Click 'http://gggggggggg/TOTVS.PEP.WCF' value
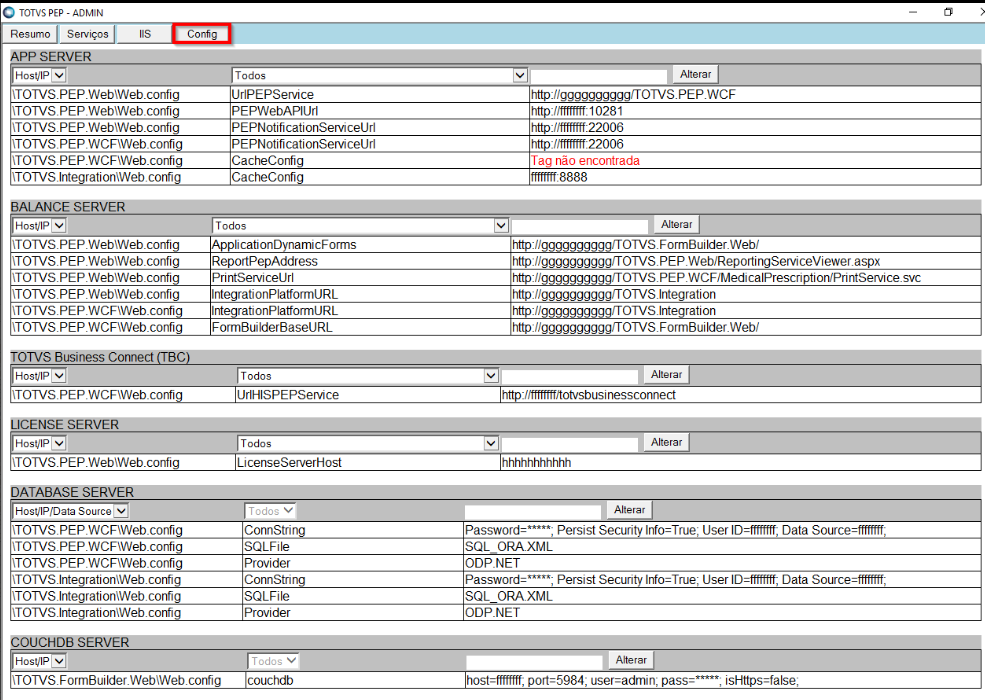 [x=633, y=94]
